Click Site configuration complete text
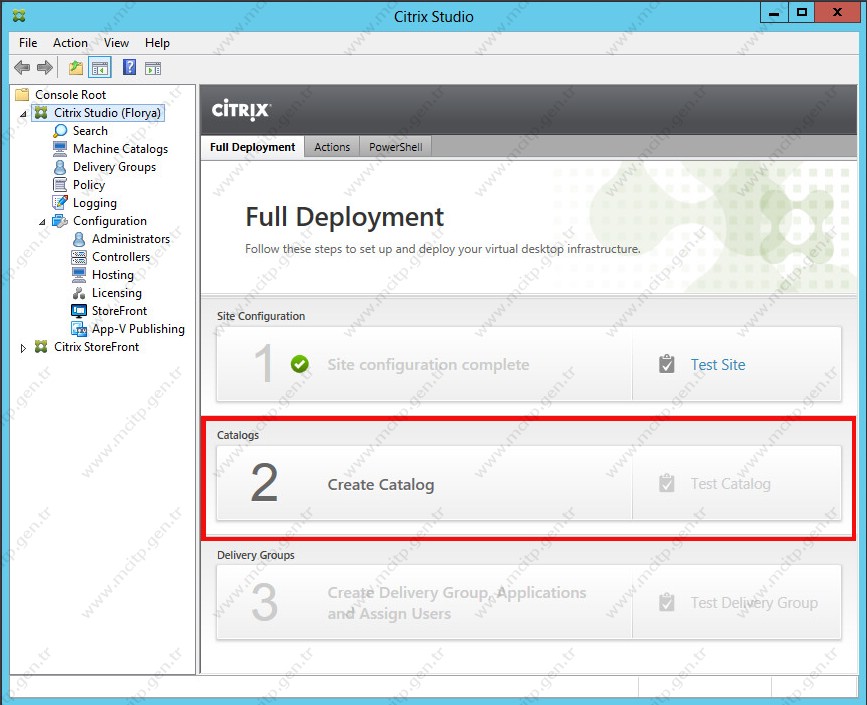The width and height of the screenshot is (867, 705). tap(428, 364)
